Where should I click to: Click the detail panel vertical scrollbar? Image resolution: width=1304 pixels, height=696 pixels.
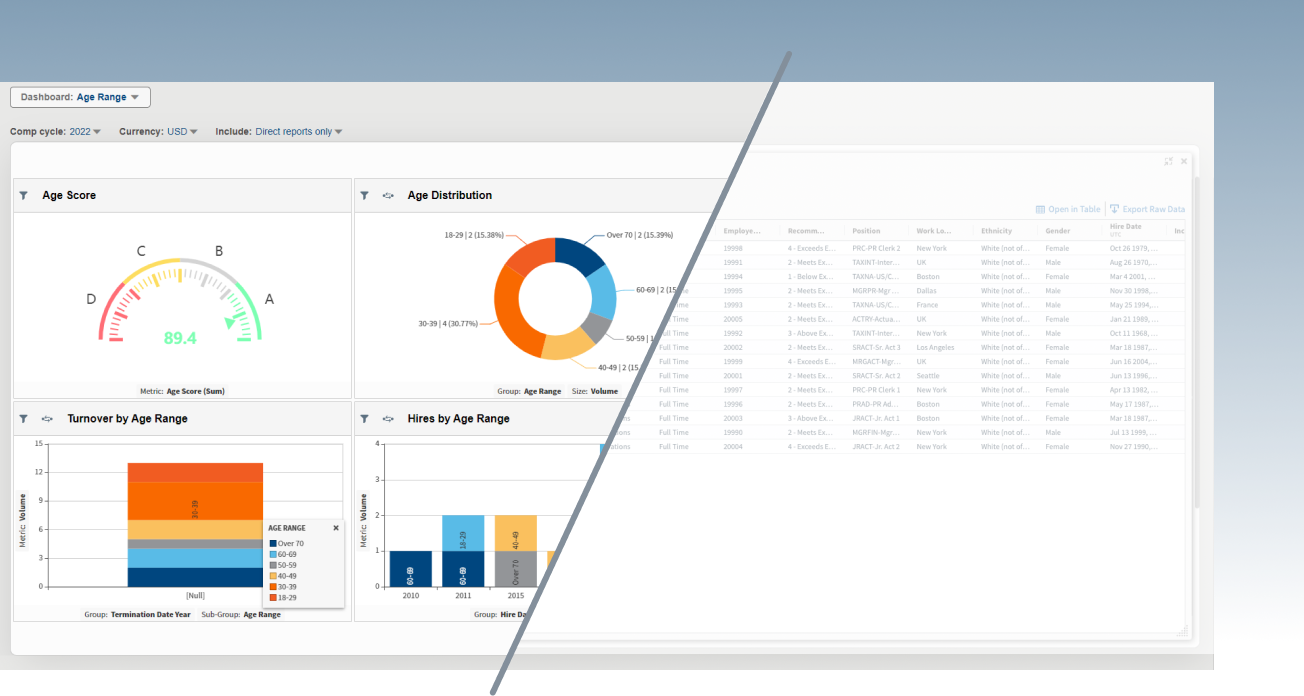coord(1196,340)
